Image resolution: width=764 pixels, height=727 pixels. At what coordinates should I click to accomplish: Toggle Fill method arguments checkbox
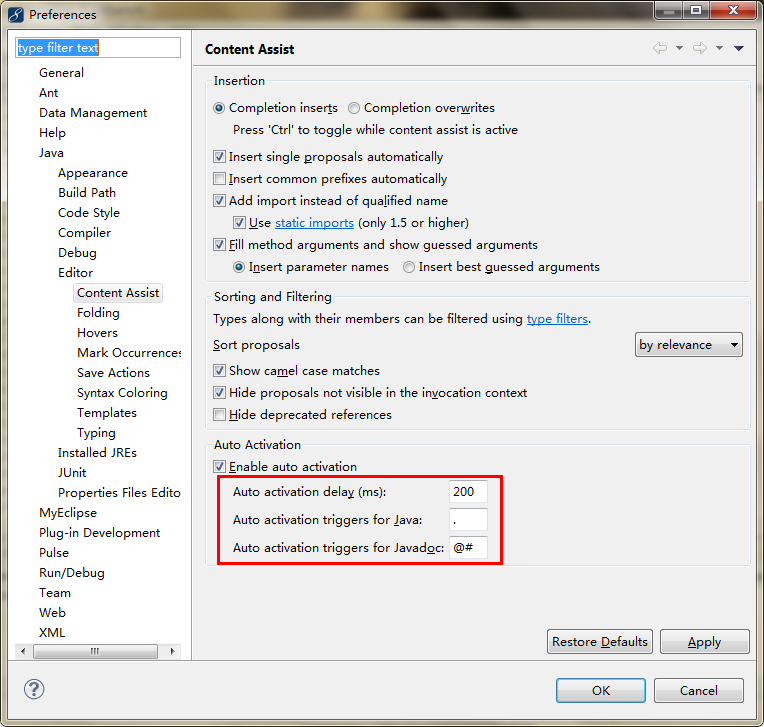tap(219, 245)
